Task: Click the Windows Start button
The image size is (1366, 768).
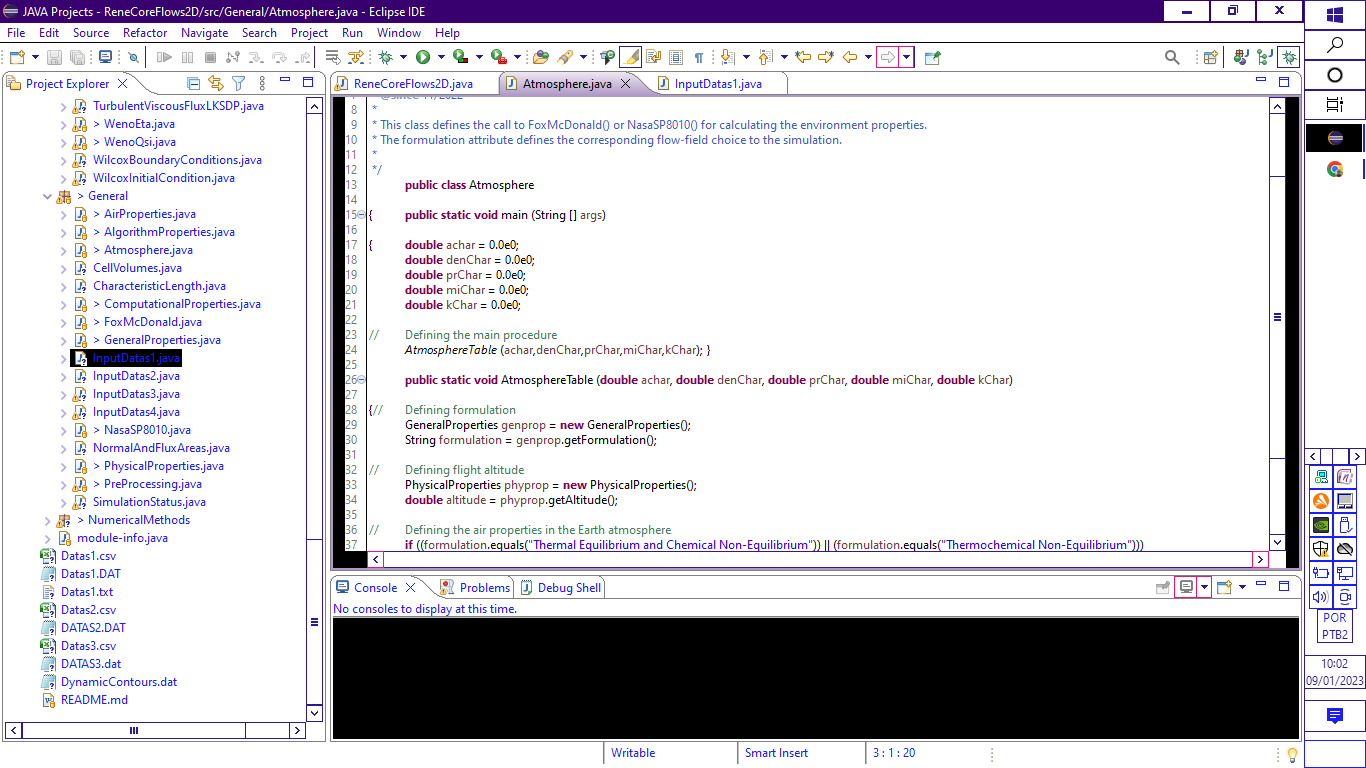Action: 1334,15
